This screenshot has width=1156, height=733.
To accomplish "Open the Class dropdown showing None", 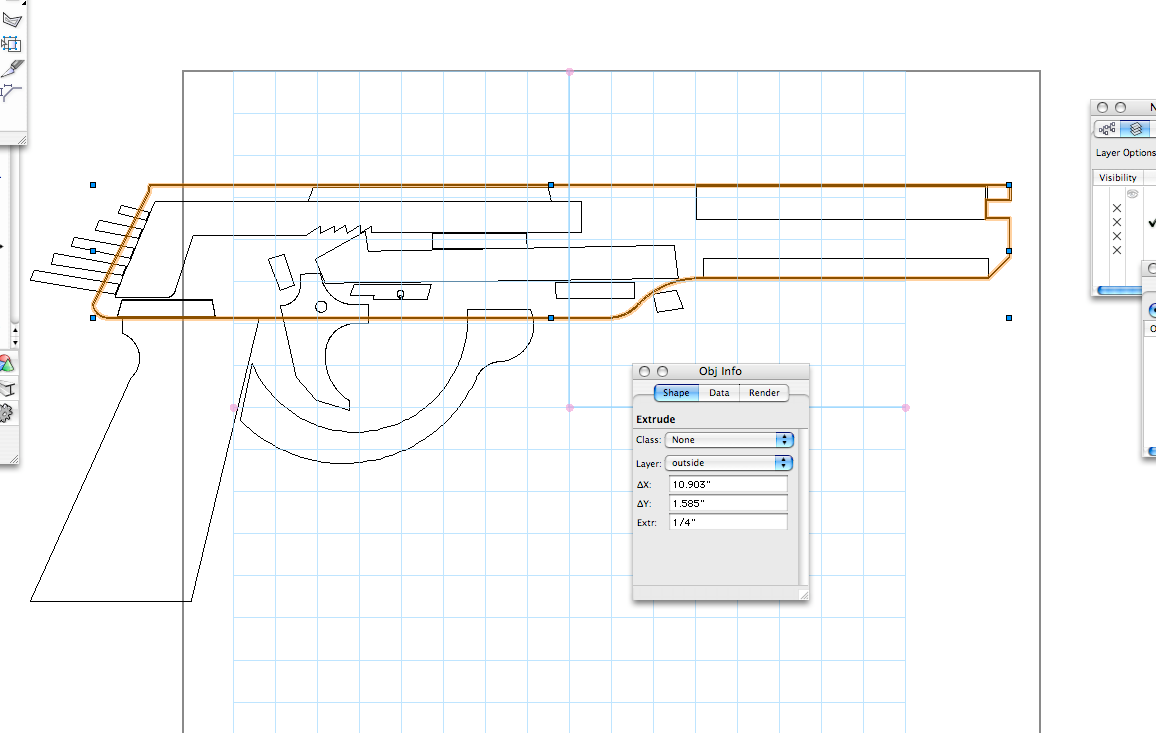I will tap(729, 439).
